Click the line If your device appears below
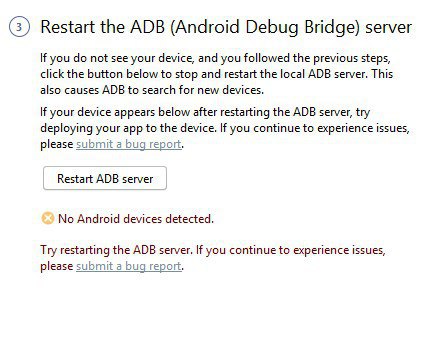 [x=205, y=112]
